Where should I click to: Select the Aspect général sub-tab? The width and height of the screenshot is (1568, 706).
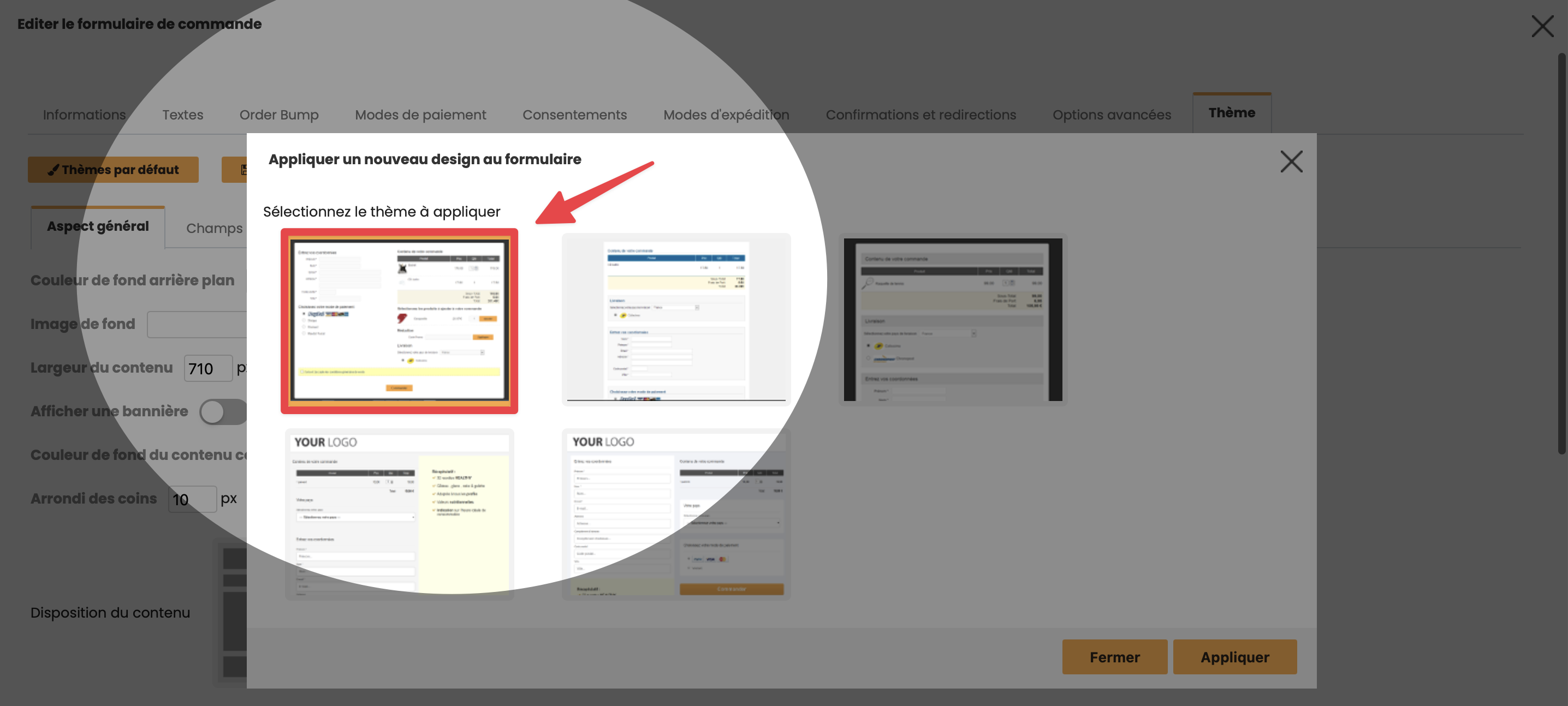point(98,226)
